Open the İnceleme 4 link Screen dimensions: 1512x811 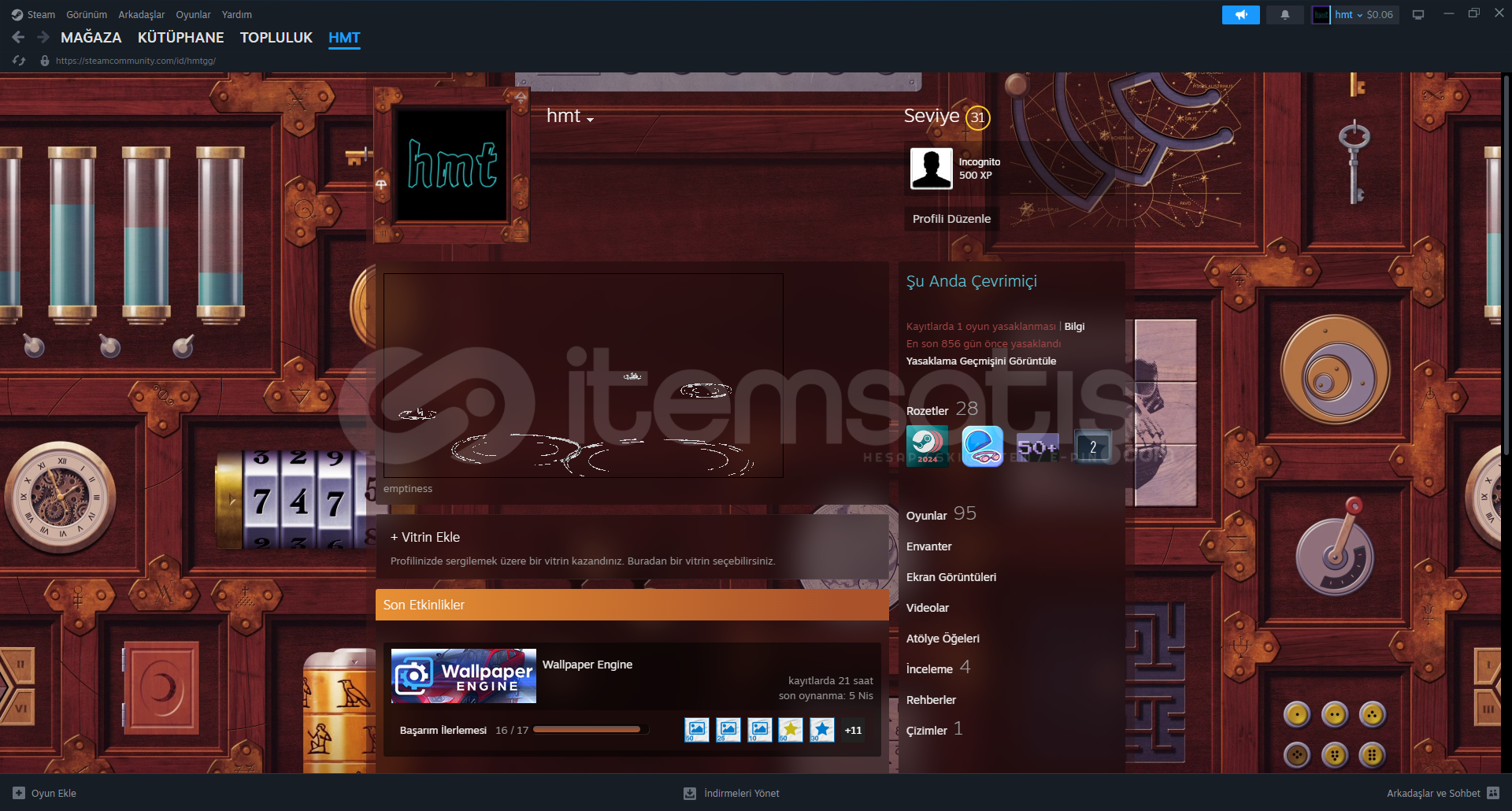[938, 668]
